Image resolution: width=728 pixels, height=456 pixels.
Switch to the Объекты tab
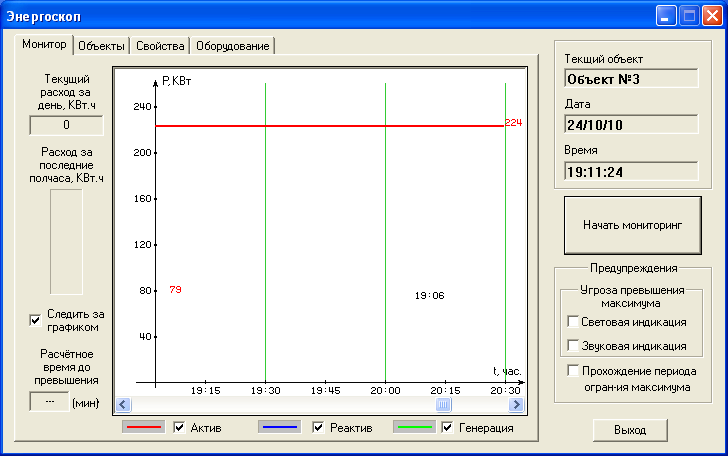(101, 46)
